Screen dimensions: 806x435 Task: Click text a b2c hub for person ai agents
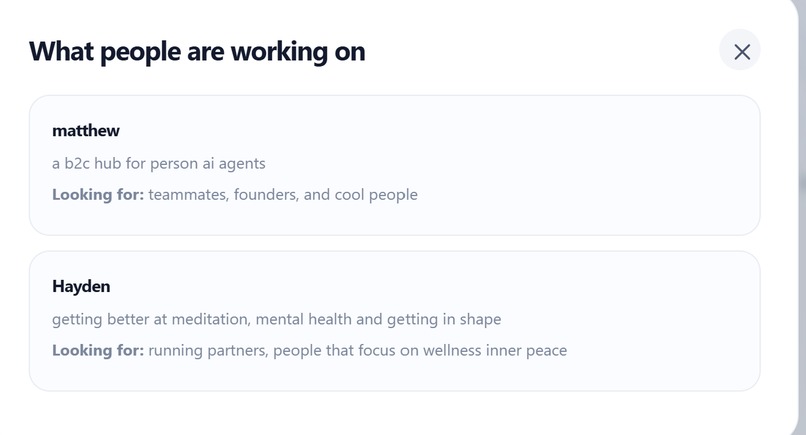[x=158, y=164]
